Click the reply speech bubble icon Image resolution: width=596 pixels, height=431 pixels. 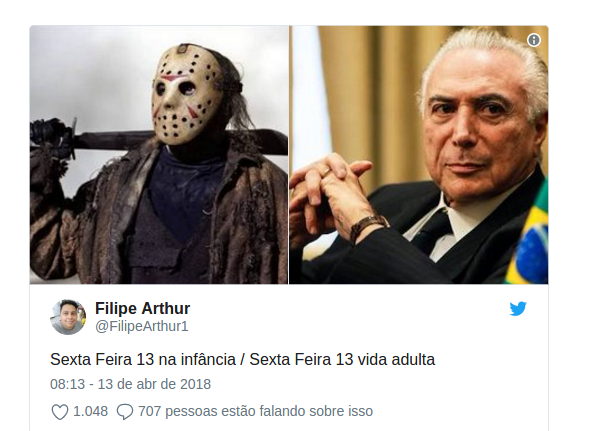tap(125, 412)
